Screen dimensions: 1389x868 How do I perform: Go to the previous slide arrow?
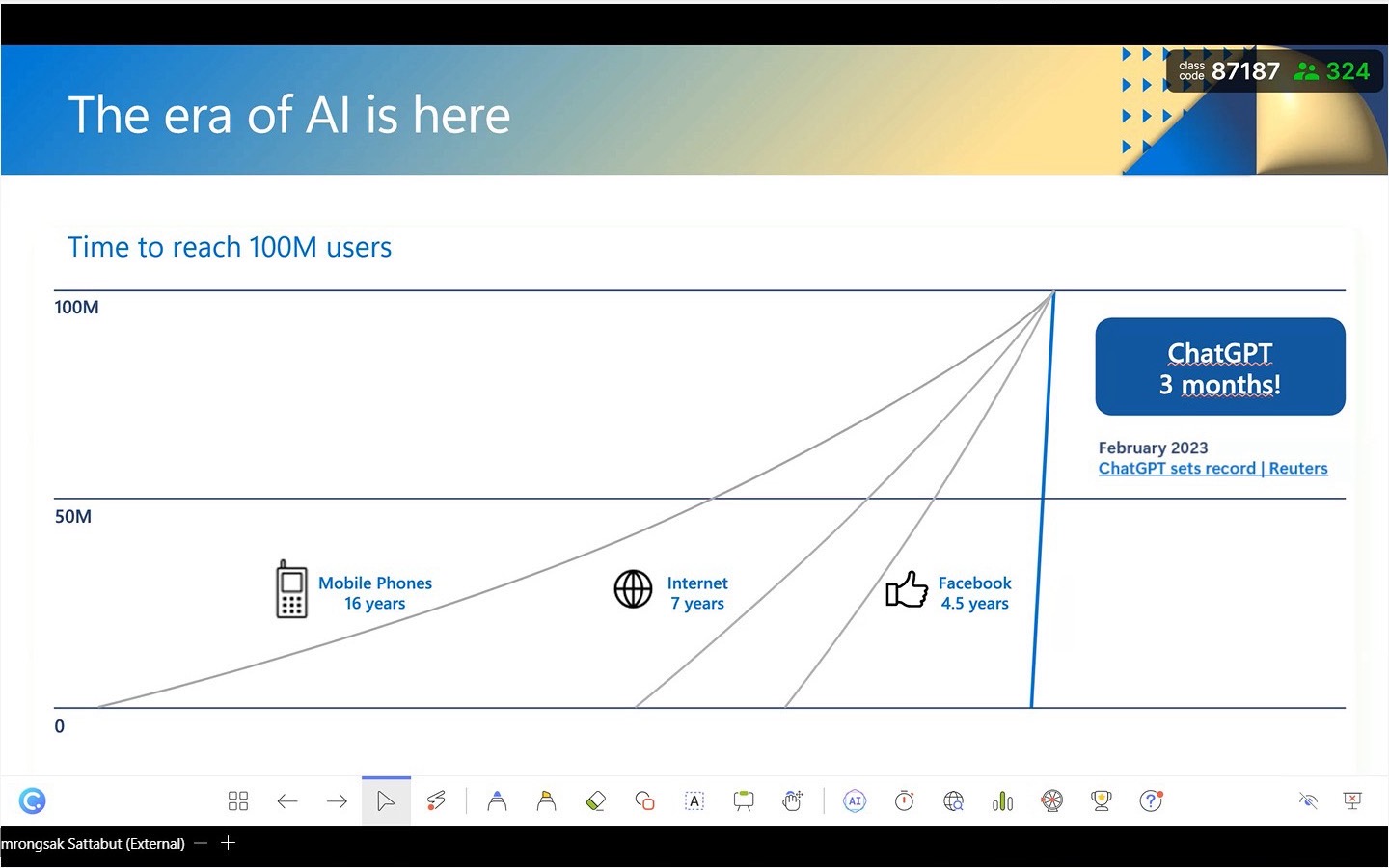(x=287, y=800)
